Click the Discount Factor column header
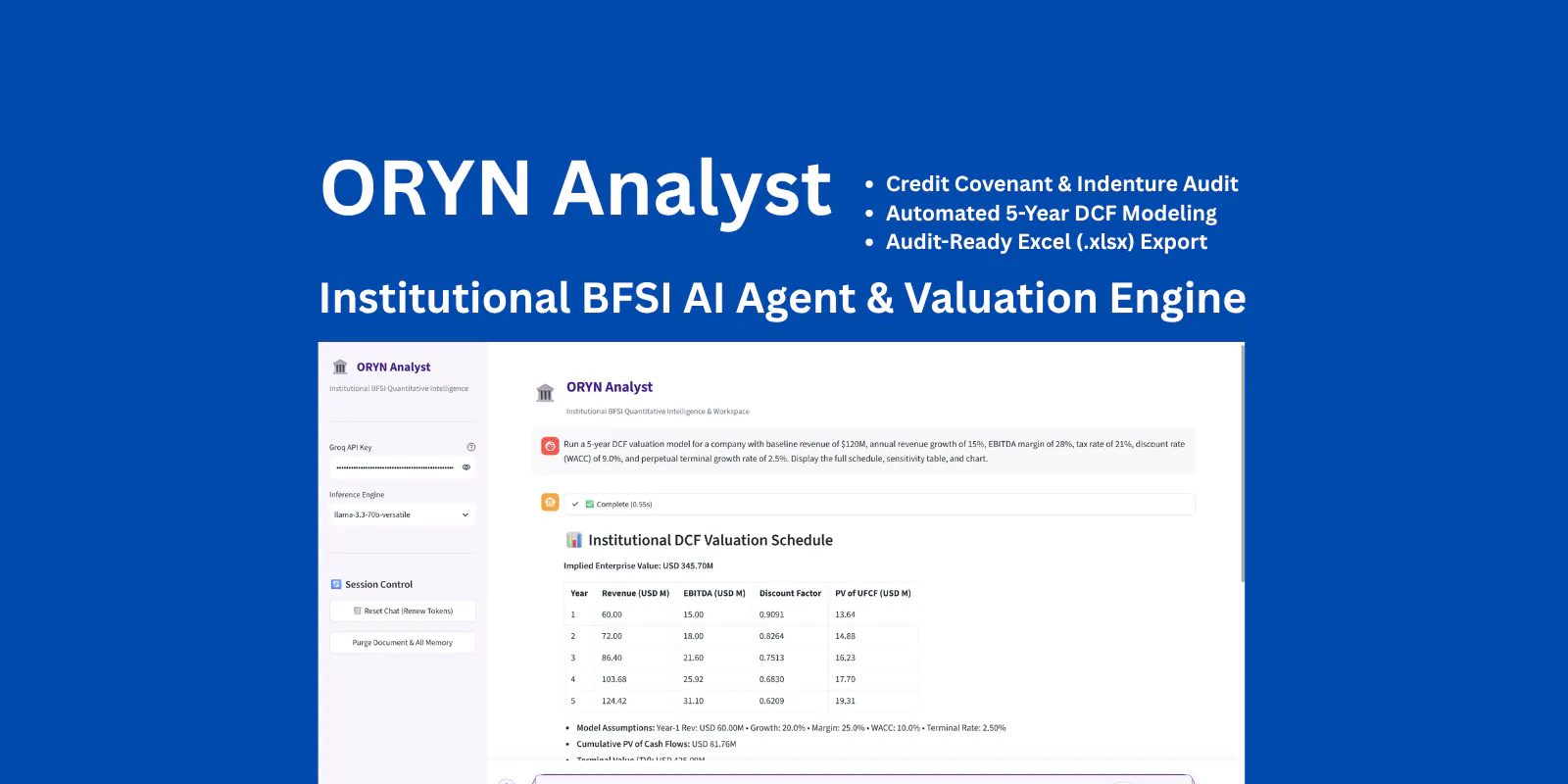The image size is (1568, 784). 790,593
